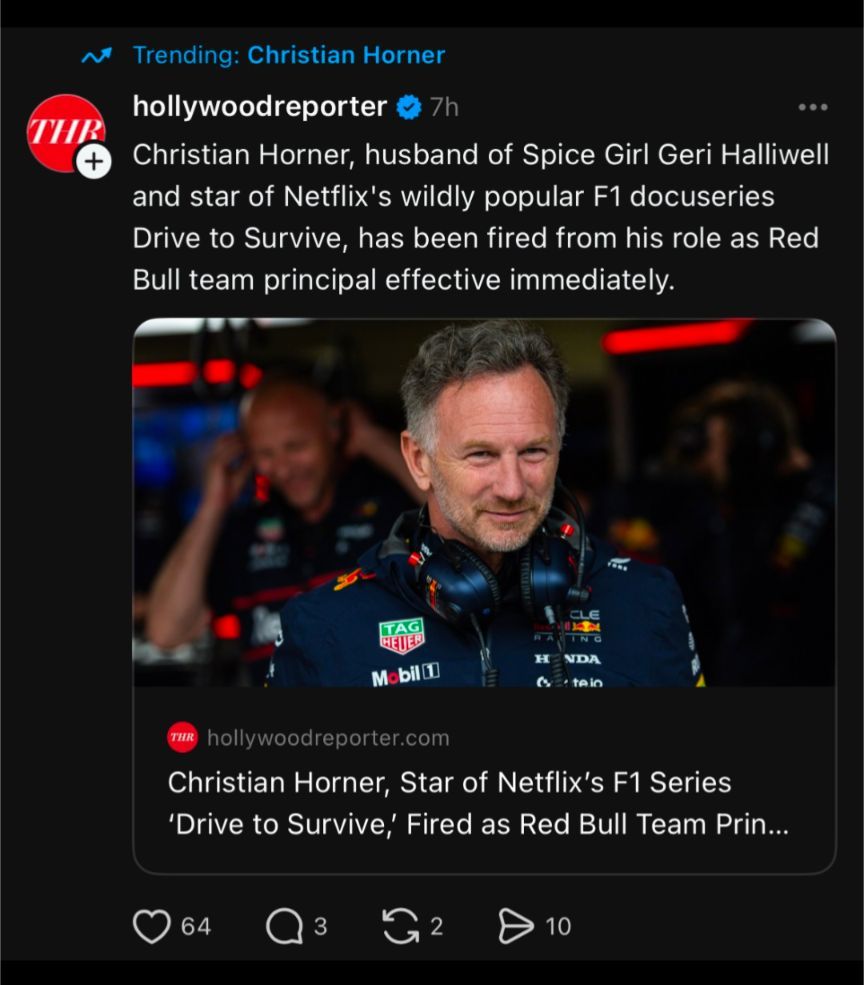View the 3 replies count
This screenshot has width=864, height=985.
pyautogui.click(x=320, y=927)
